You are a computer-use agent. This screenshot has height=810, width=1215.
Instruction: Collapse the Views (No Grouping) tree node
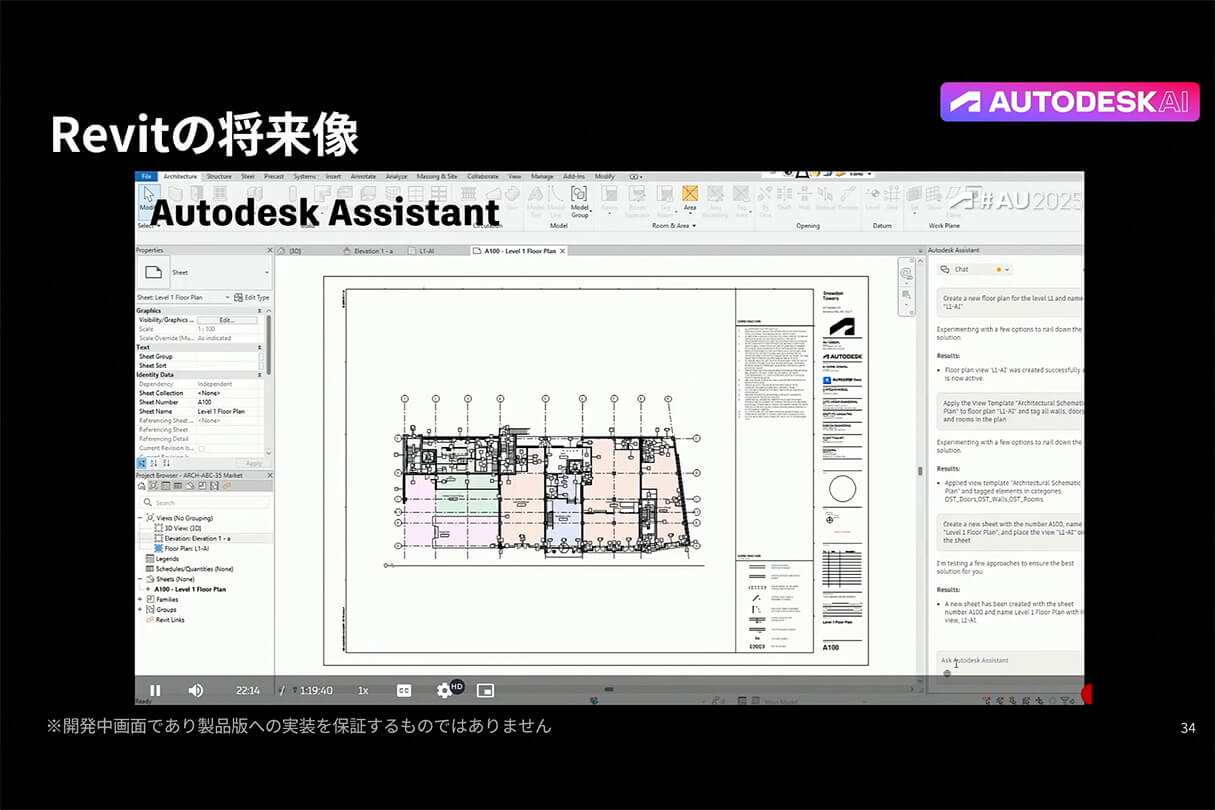[140, 518]
